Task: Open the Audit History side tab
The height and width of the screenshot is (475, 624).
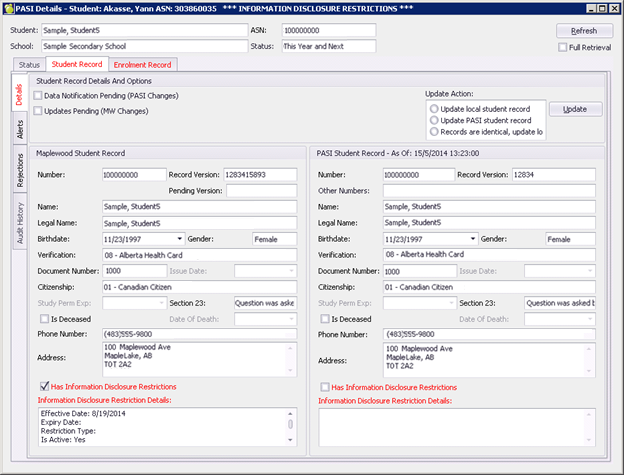Action: pyautogui.click(x=19, y=220)
